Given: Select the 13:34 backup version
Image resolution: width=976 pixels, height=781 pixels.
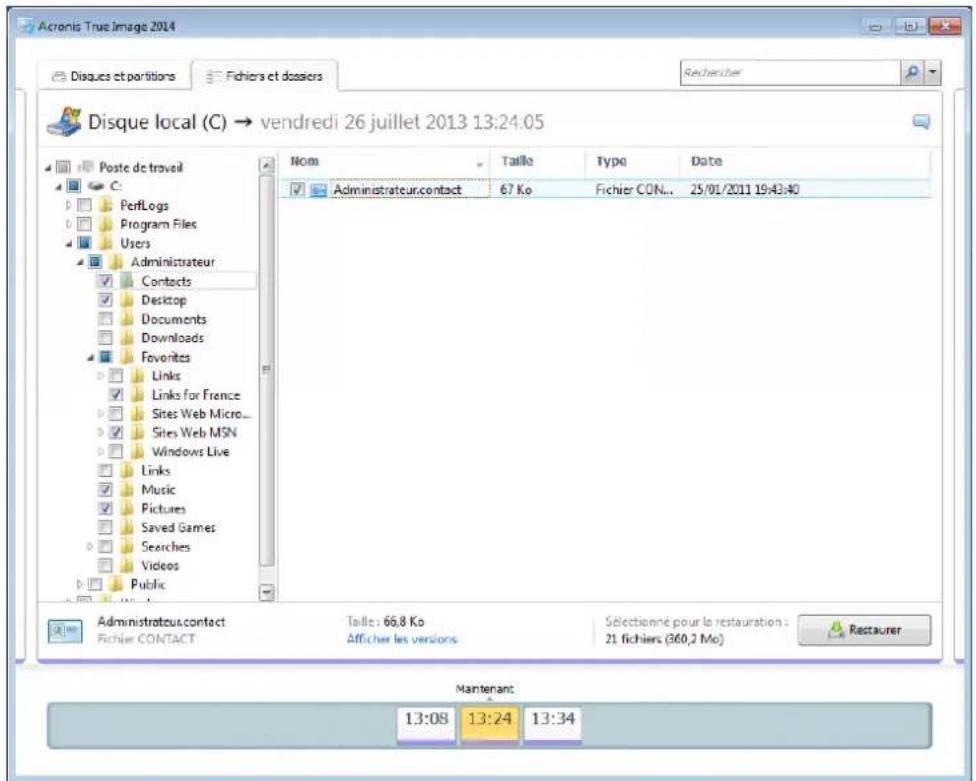Looking at the screenshot, I should pyautogui.click(x=553, y=725).
